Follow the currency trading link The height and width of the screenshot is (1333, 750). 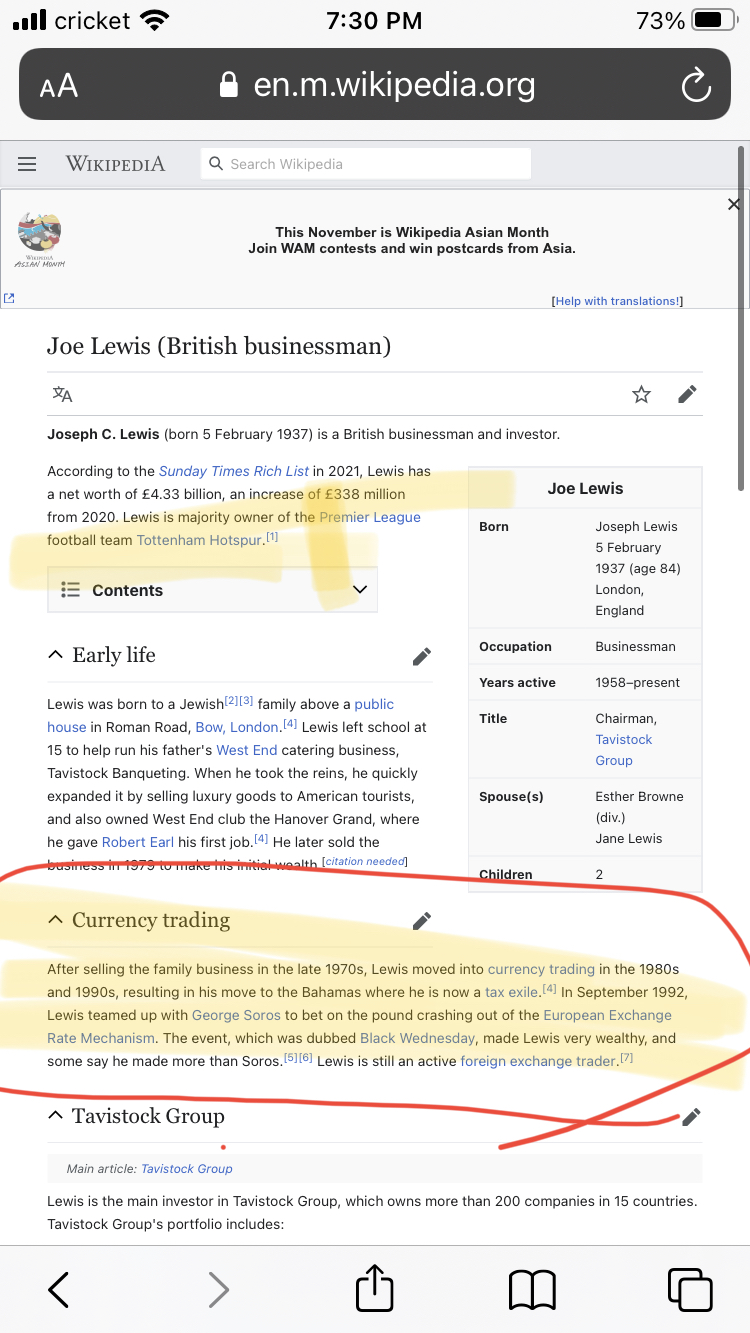pyautogui.click(x=541, y=969)
